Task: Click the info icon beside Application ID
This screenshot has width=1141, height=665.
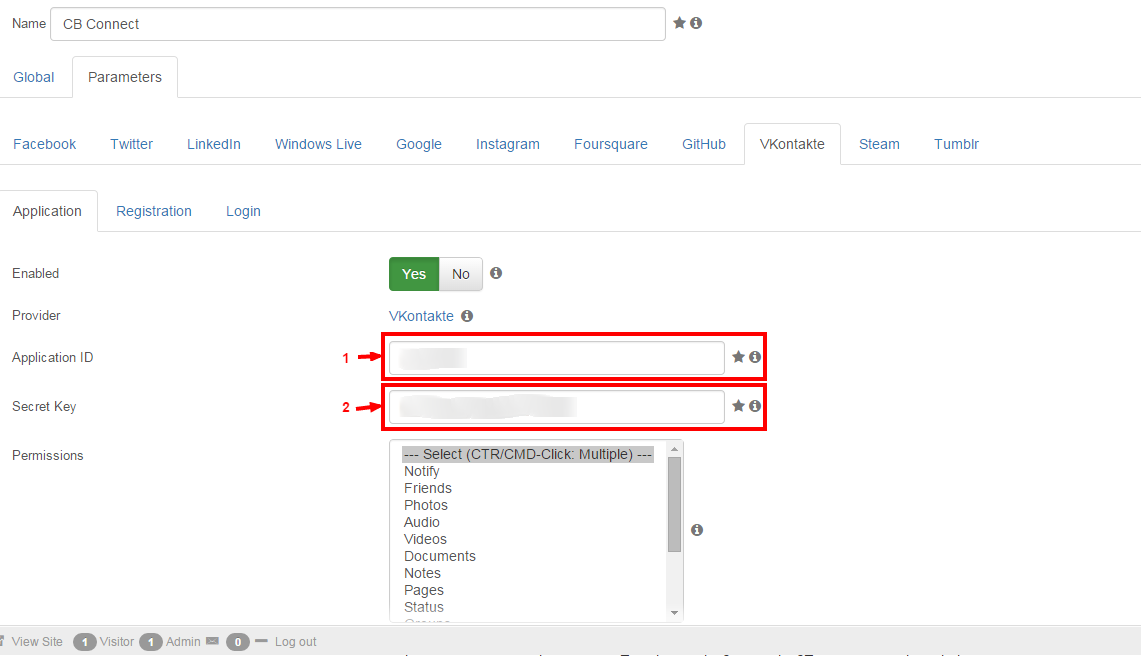Action: 755,357
